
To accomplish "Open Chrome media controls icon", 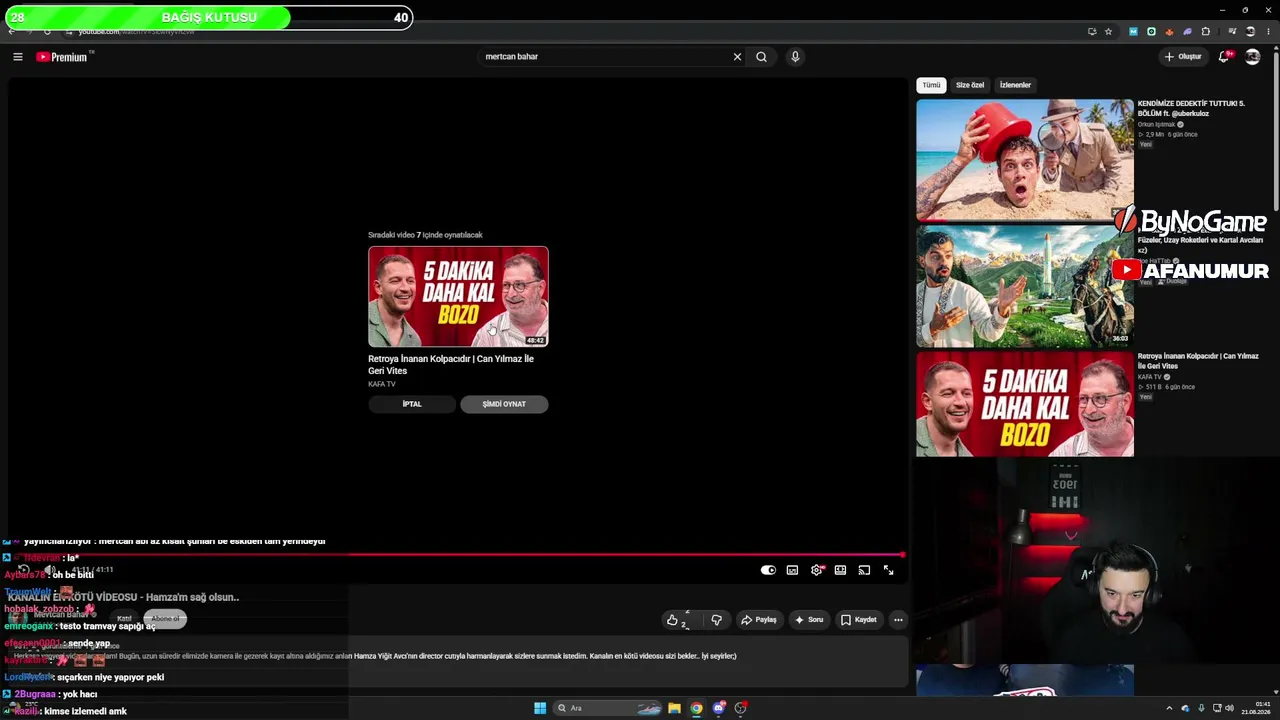I will tap(1232, 31).
